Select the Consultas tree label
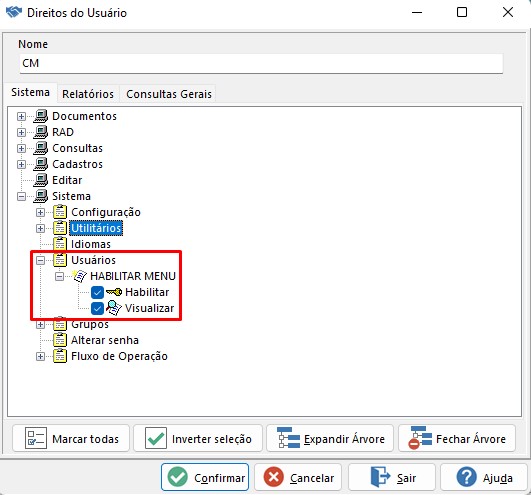Viewport: 531px width, 495px height. 77,148
